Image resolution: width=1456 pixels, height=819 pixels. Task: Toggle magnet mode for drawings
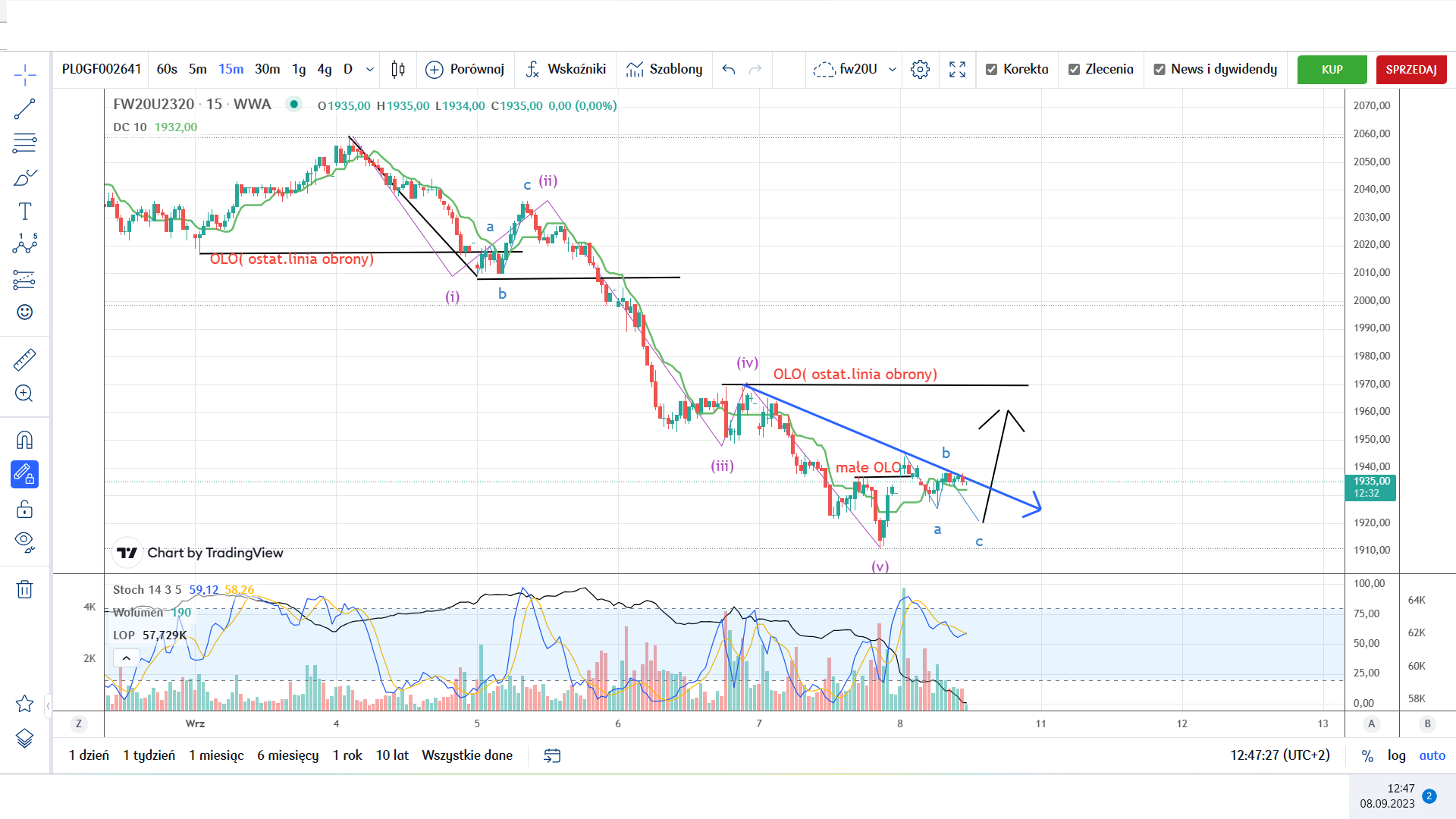click(x=25, y=441)
